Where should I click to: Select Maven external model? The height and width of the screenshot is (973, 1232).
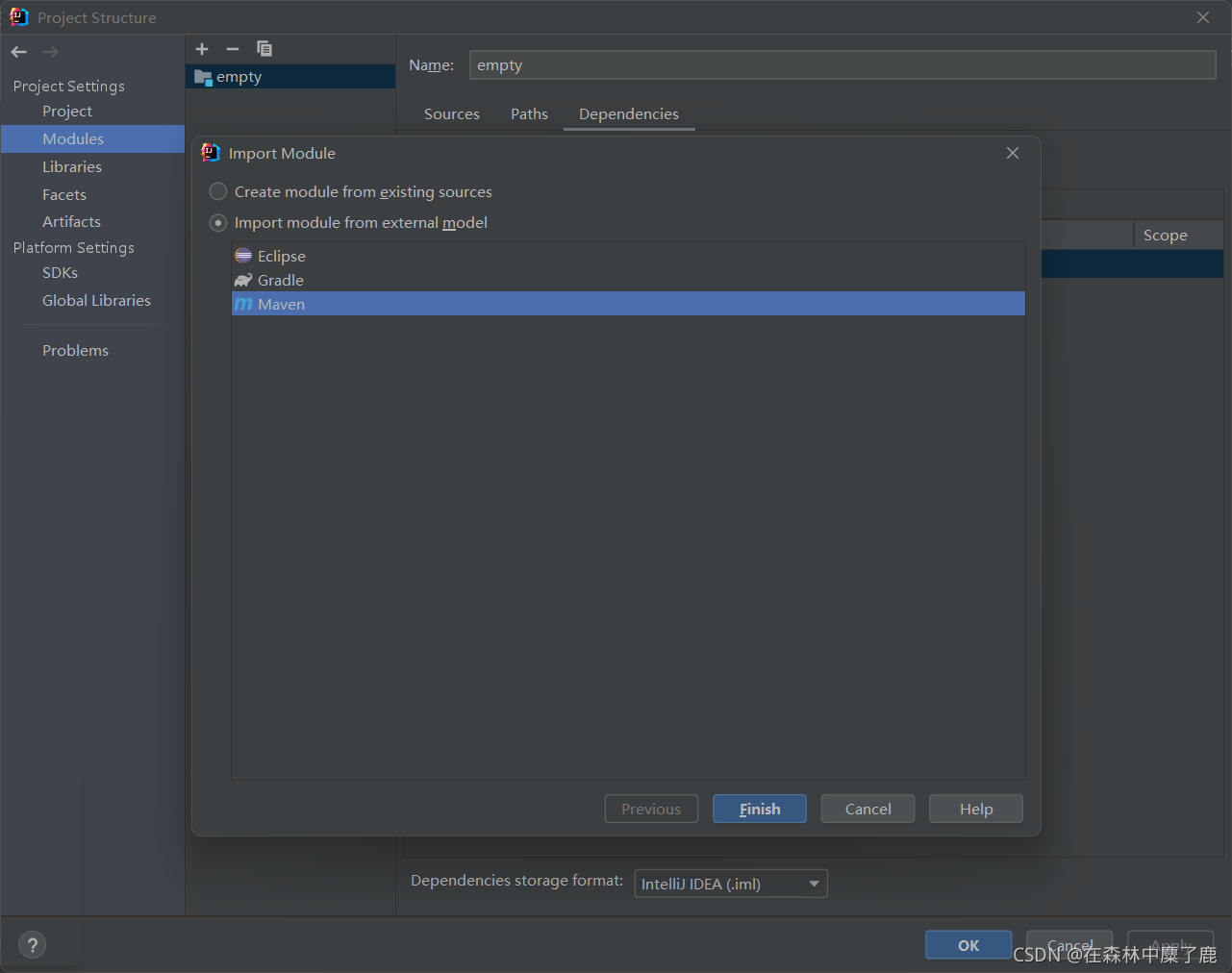click(628, 304)
